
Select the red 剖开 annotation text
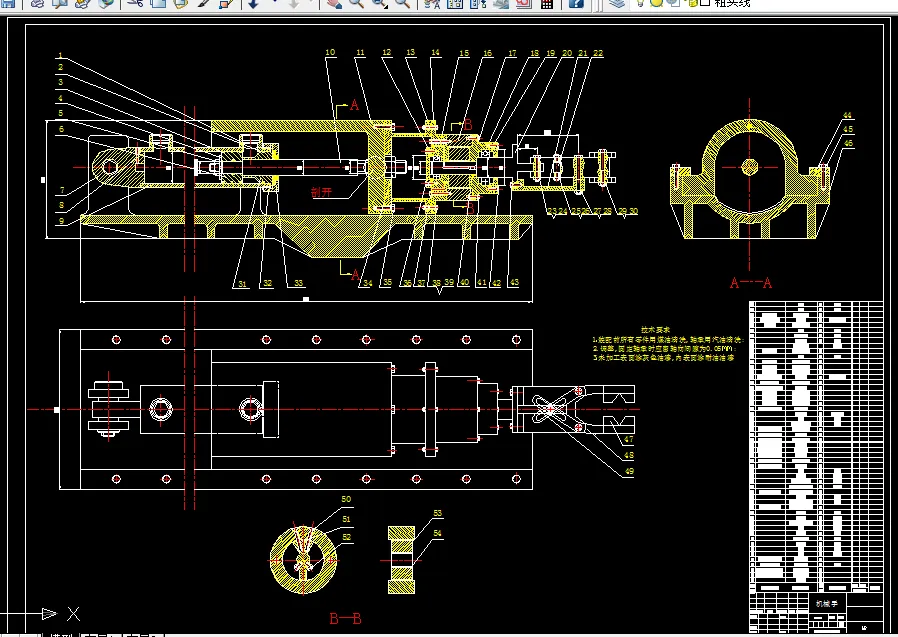[x=321, y=191]
